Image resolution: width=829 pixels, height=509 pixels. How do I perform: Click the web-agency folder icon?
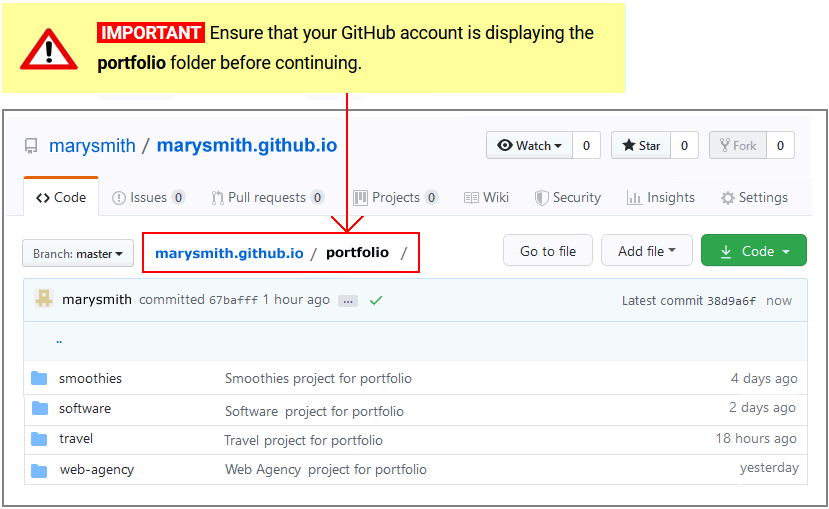39,470
